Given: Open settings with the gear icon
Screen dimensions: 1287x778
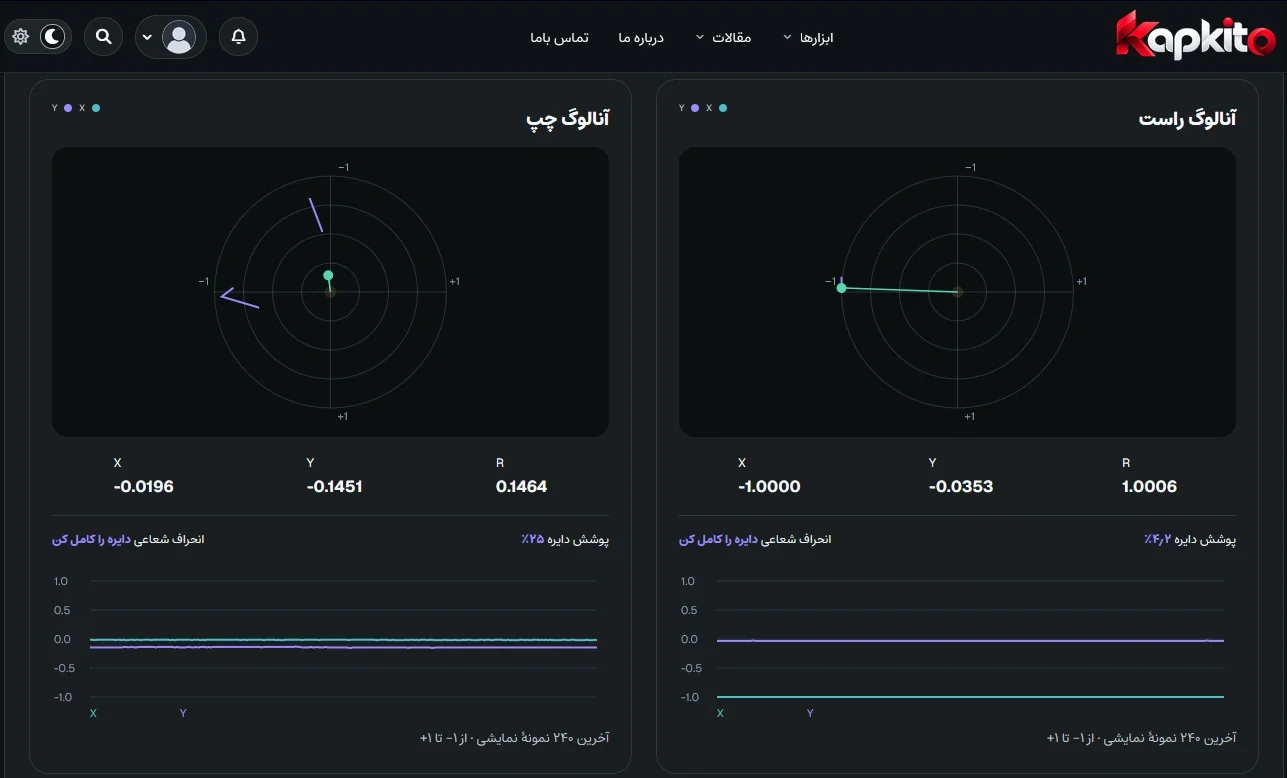Looking at the screenshot, I should (x=21, y=37).
